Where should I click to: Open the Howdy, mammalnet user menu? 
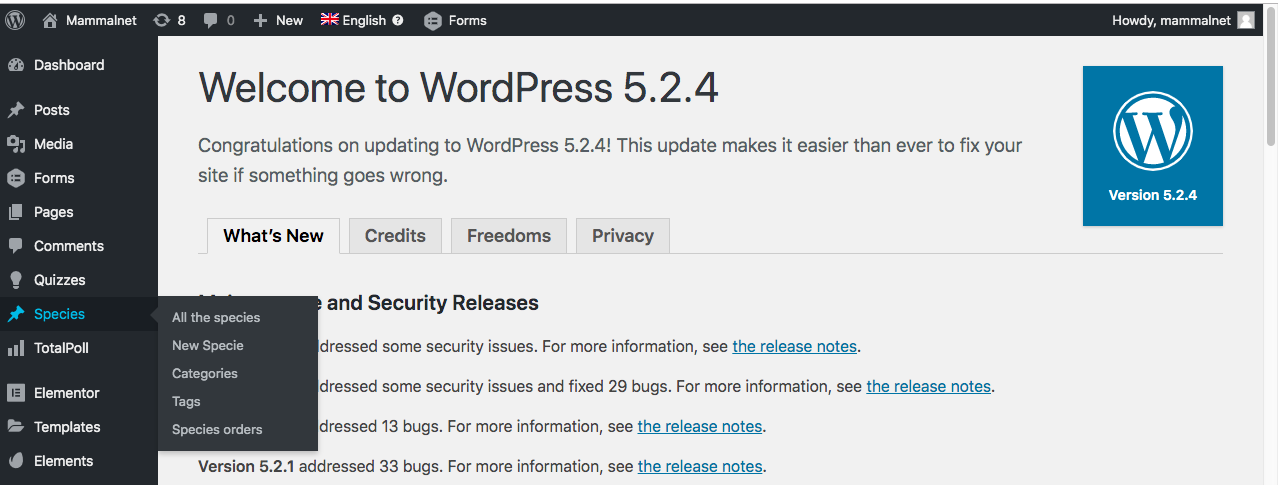click(1182, 20)
